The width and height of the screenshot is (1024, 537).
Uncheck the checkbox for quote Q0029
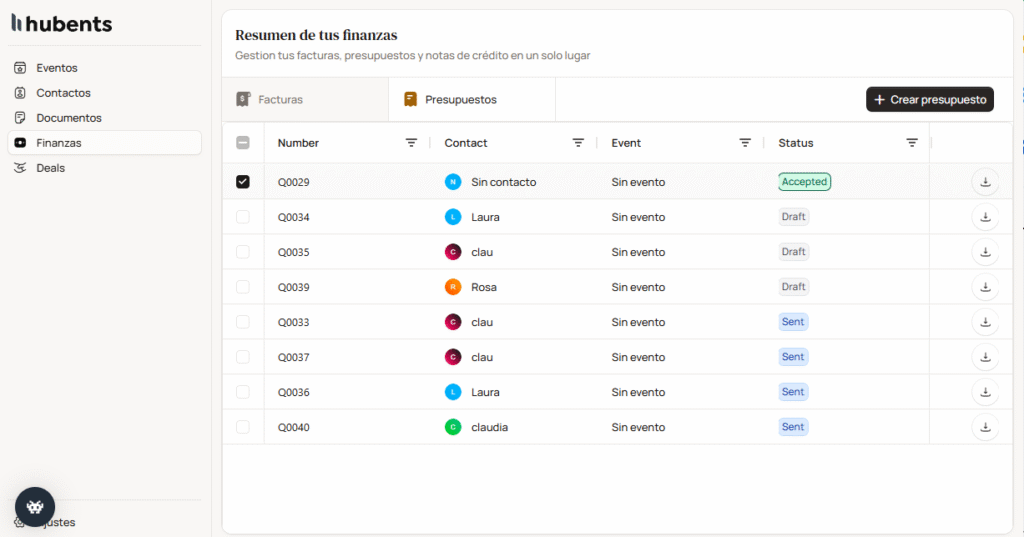point(243,182)
